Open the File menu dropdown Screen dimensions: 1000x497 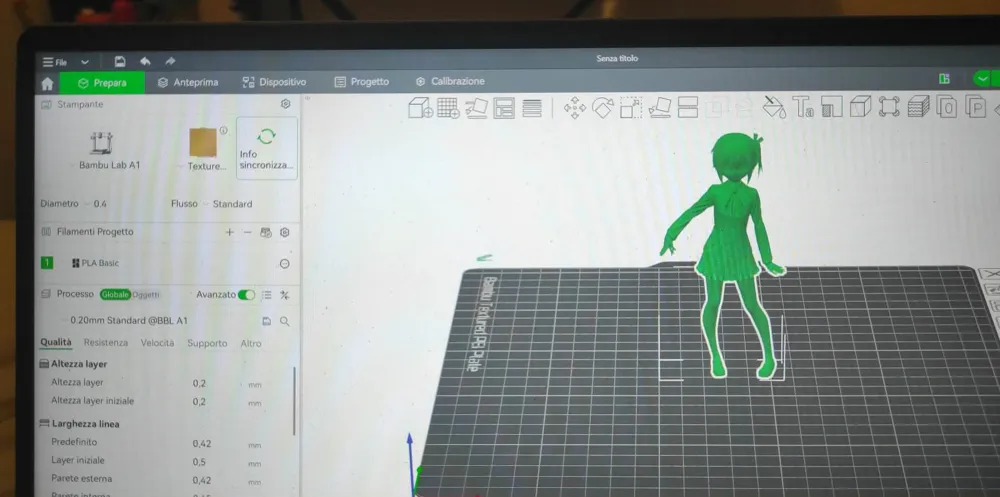click(x=55, y=62)
